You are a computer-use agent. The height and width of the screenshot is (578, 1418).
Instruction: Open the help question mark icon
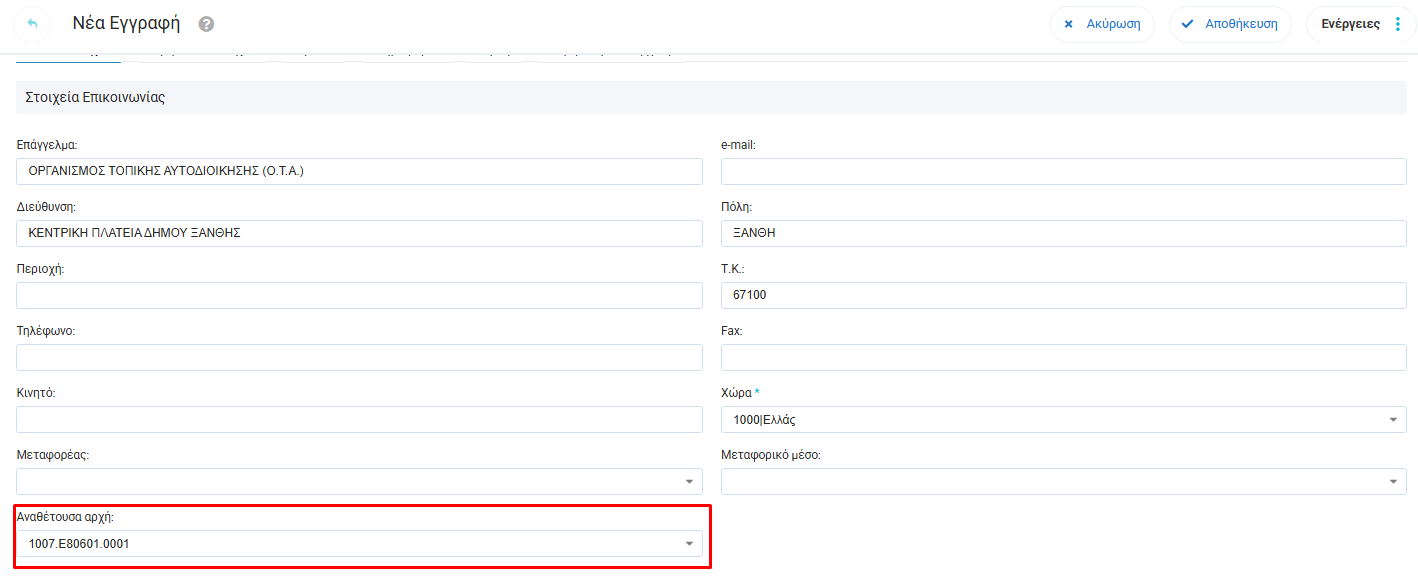[206, 24]
